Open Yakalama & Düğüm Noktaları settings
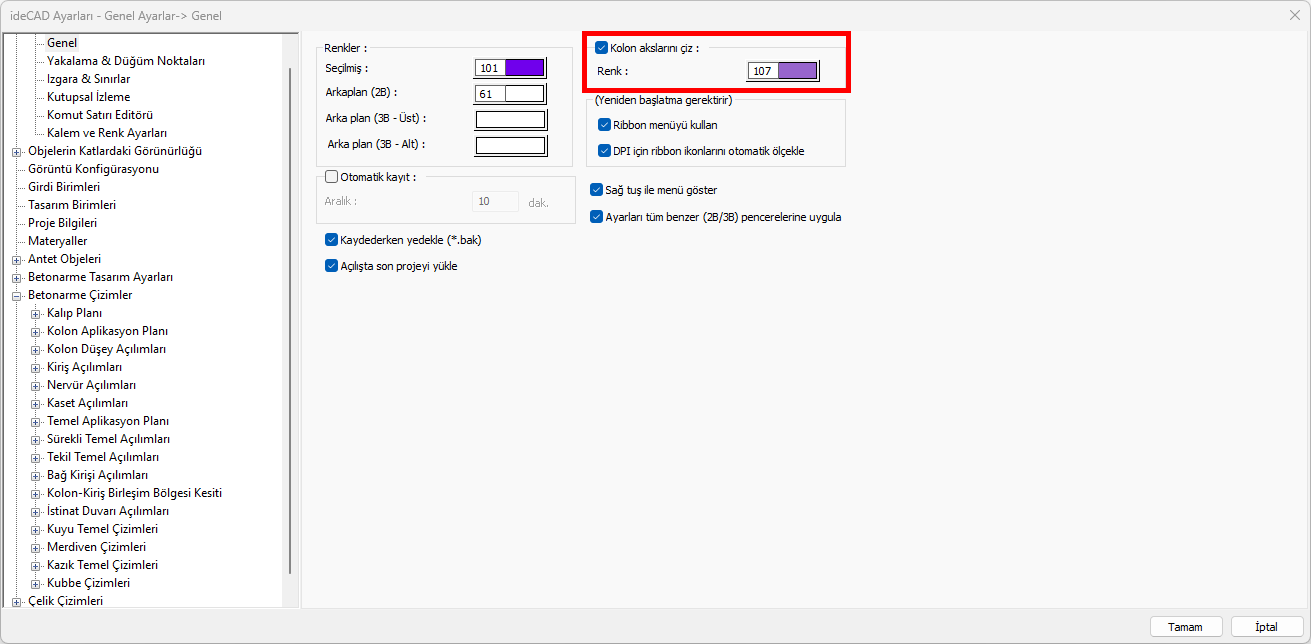Viewport: 1311px width, 644px height. click(x=126, y=61)
